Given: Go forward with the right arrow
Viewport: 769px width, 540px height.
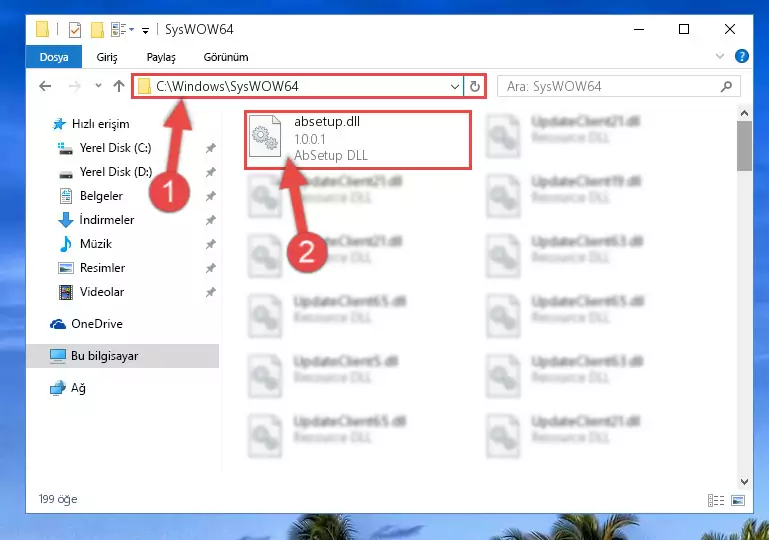Looking at the screenshot, I should [75, 86].
